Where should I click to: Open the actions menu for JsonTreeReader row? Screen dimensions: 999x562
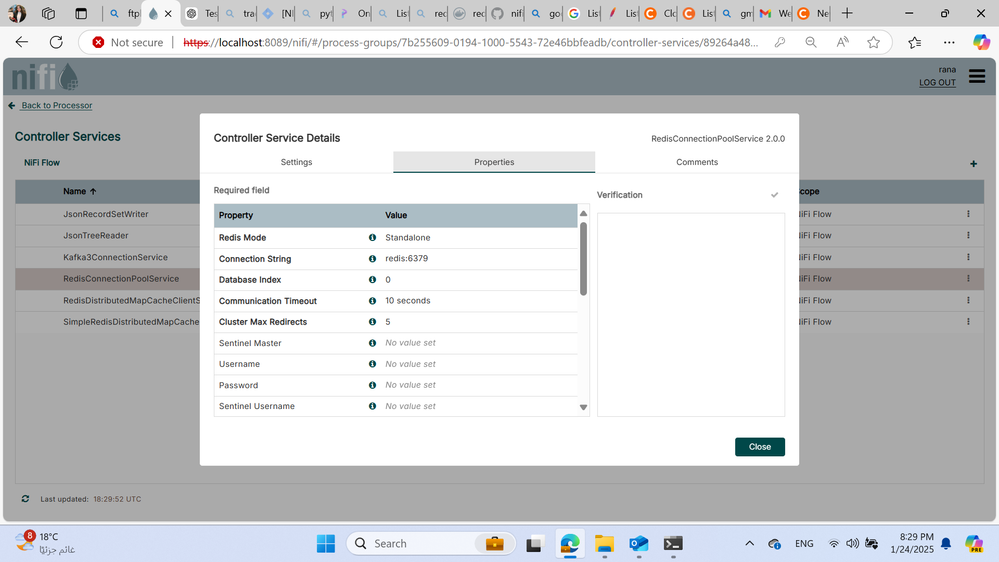click(x=968, y=235)
